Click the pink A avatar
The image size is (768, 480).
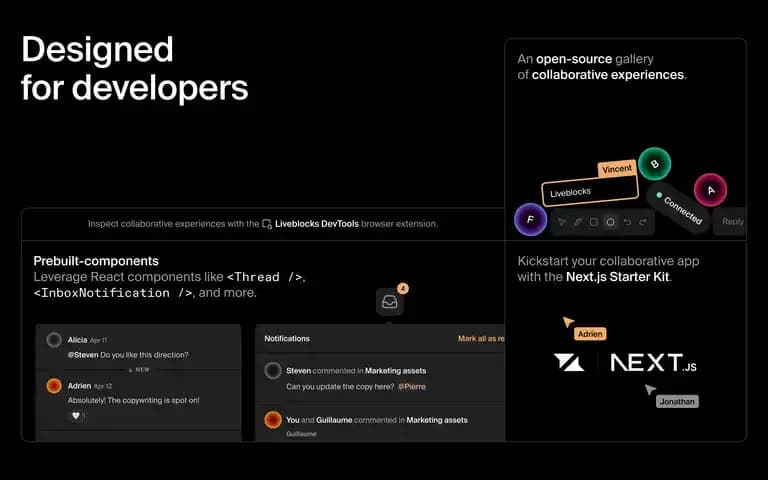(710, 190)
